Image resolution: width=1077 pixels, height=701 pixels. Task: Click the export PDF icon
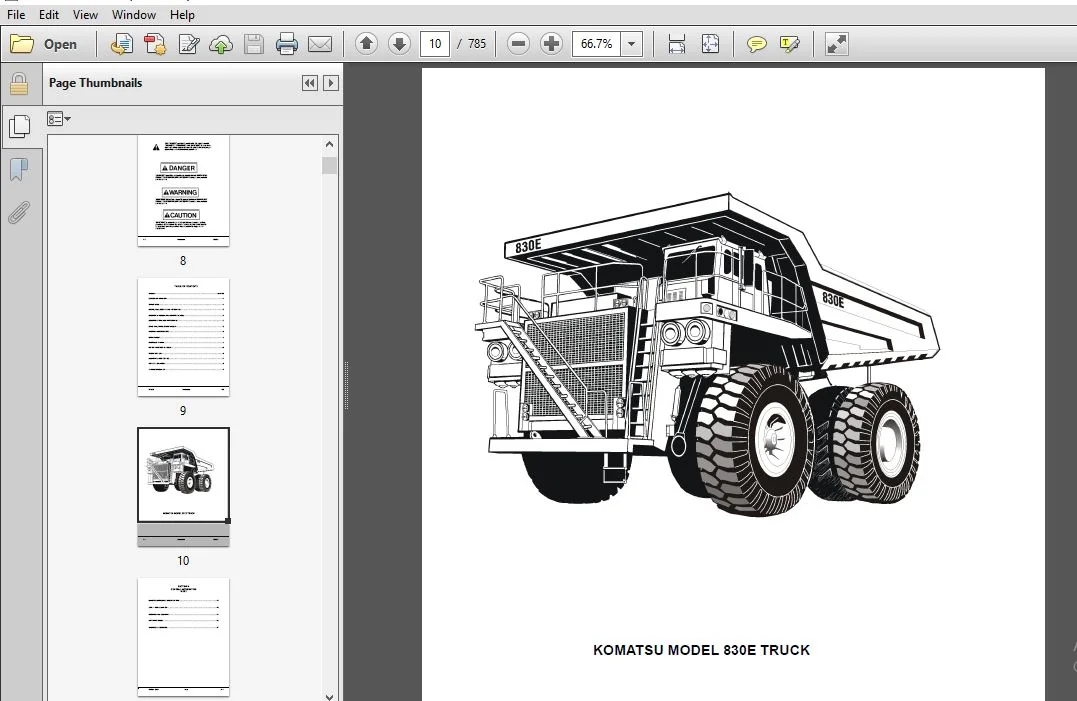pyautogui.click(x=155, y=44)
